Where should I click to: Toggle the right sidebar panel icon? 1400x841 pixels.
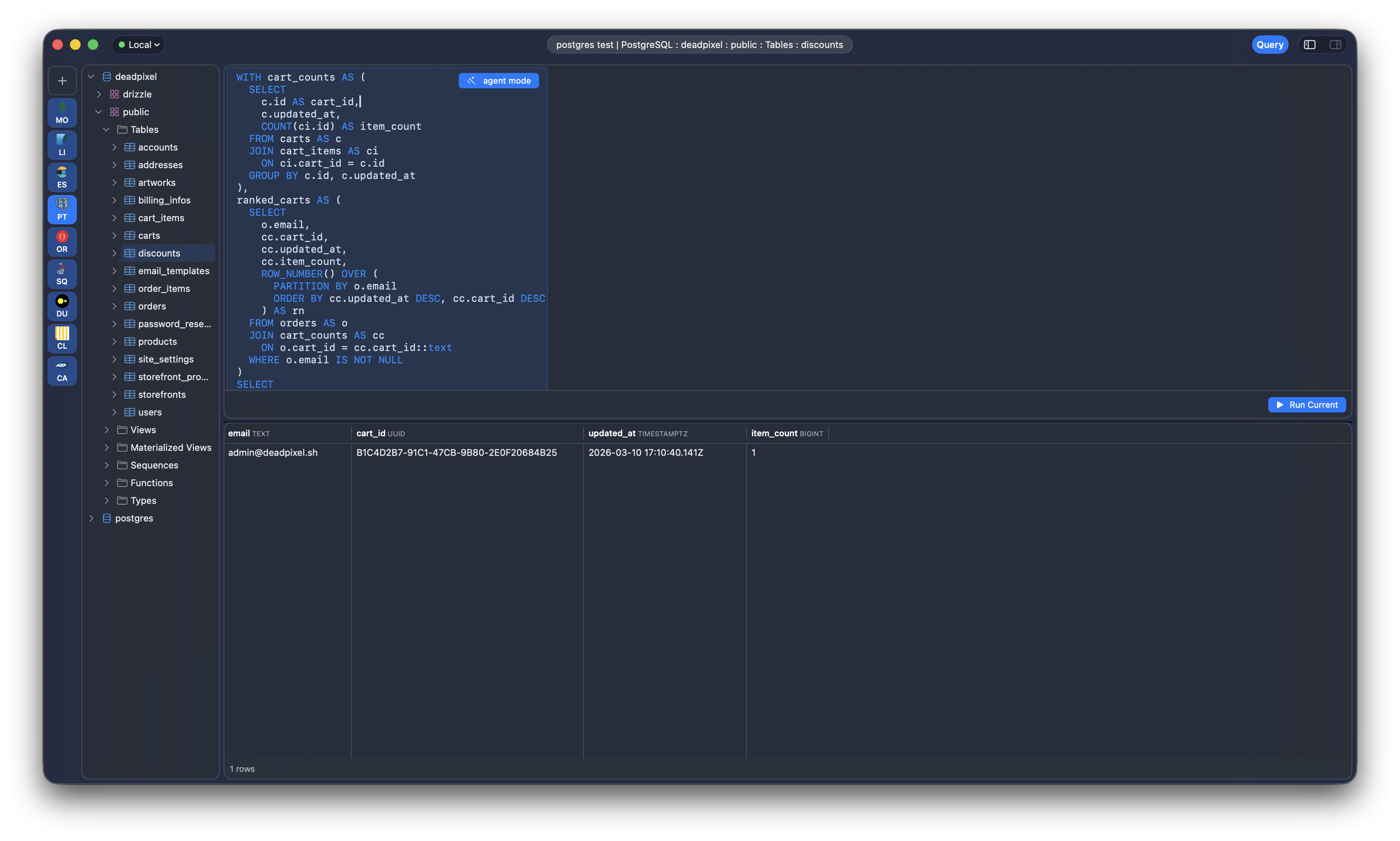pyautogui.click(x=1335, y=45)
